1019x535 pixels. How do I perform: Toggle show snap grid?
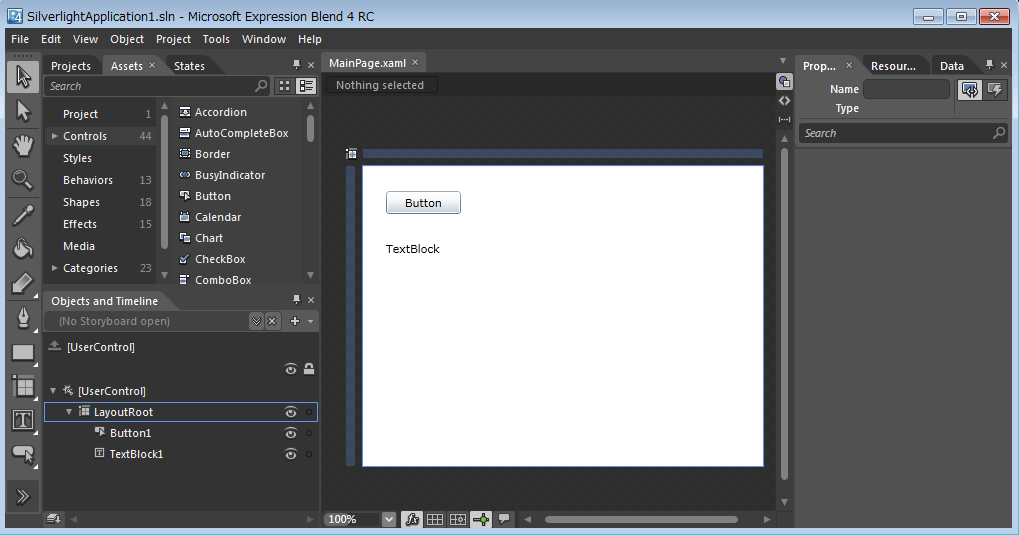click(x=435, y=519)
